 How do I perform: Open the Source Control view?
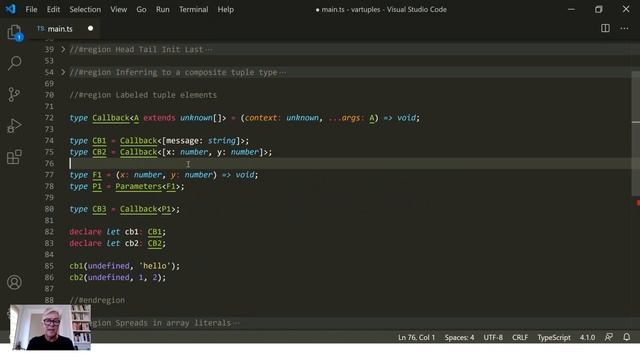(14, 94)
